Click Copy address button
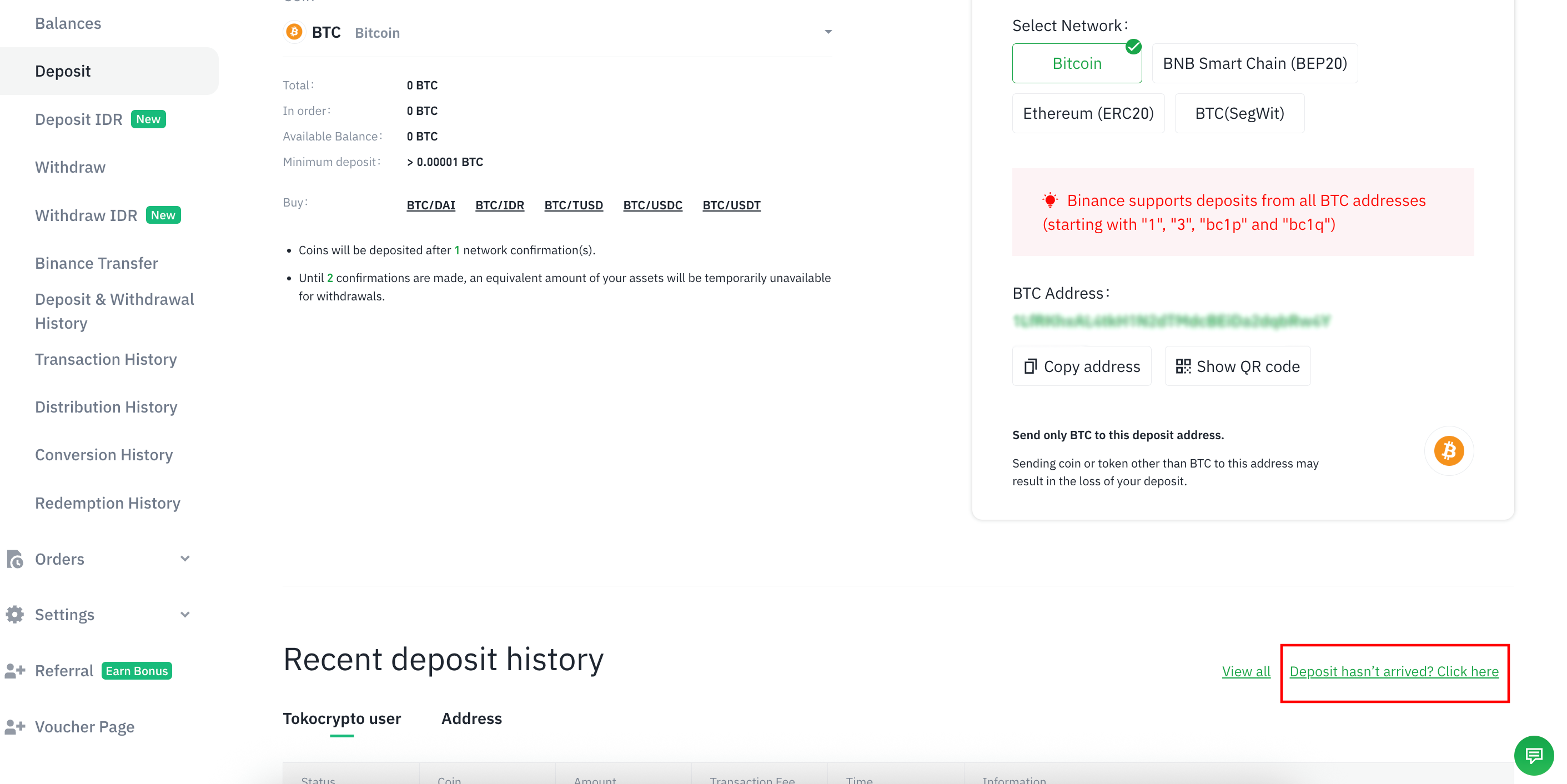The height and width of the screenshot is (784, 1567). tap(1081, 366)
